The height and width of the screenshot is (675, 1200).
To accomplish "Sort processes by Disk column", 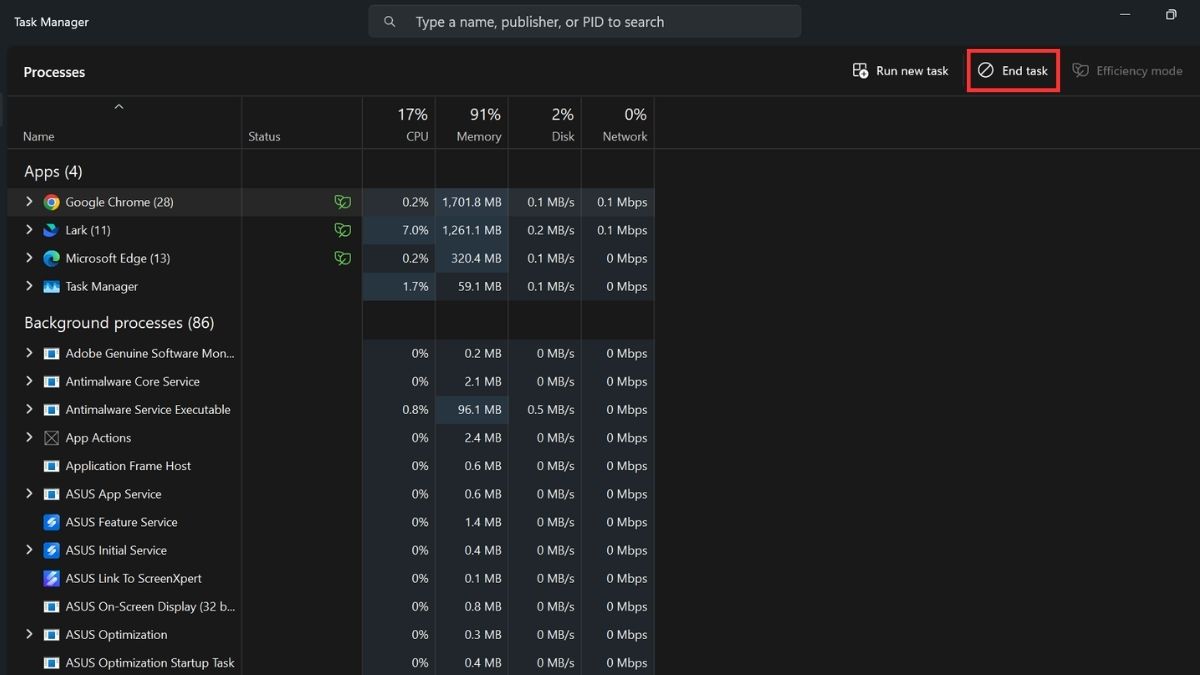I will click(545, 123).
